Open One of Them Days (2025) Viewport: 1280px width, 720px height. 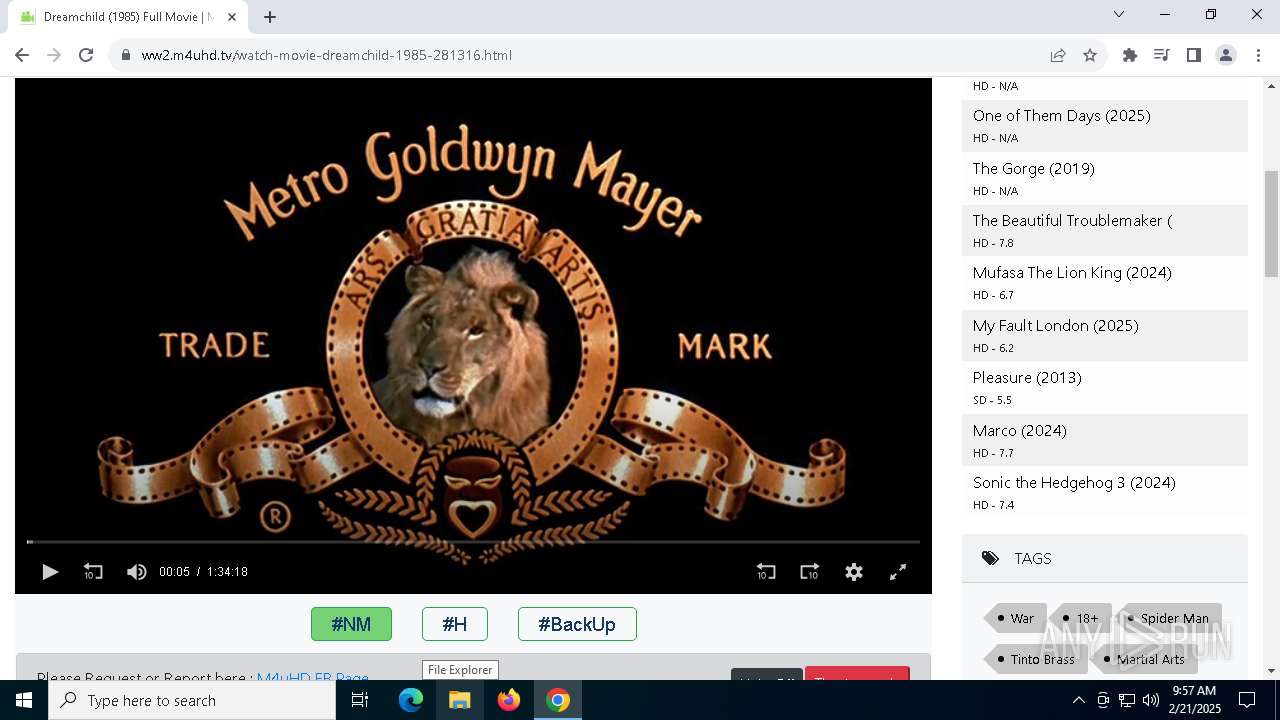pos(1062,116)
